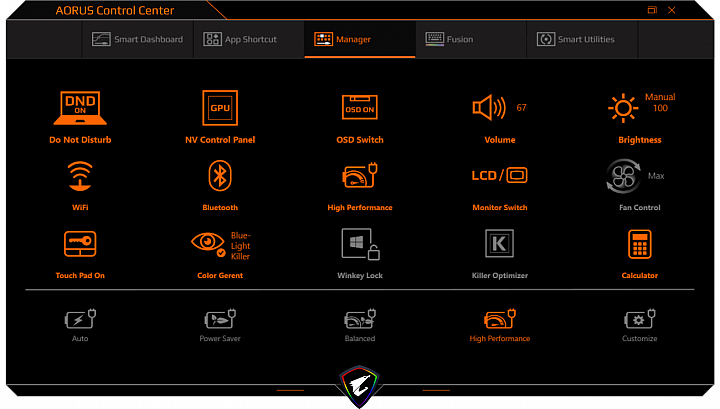Click the High Performance icon above Winkey Lock
Screen dimensions: 720x409
[x=360, y=175]
